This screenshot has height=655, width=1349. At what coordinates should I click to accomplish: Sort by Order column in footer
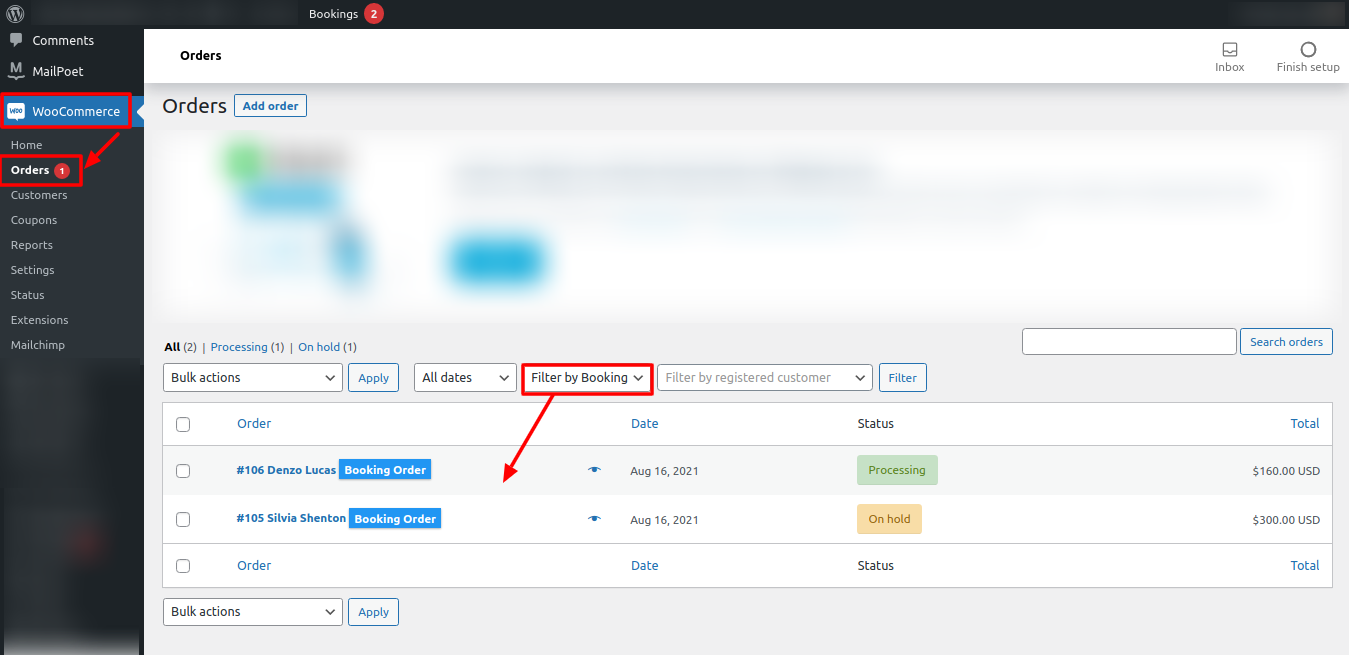click(254, 566)
